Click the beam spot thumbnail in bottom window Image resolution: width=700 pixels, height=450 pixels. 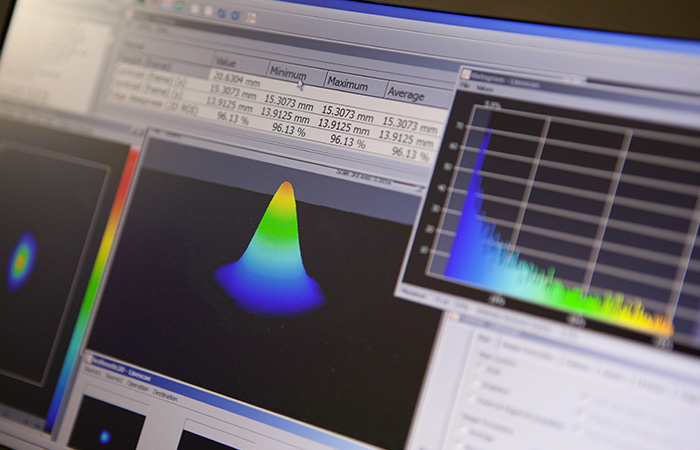(105, 435)
